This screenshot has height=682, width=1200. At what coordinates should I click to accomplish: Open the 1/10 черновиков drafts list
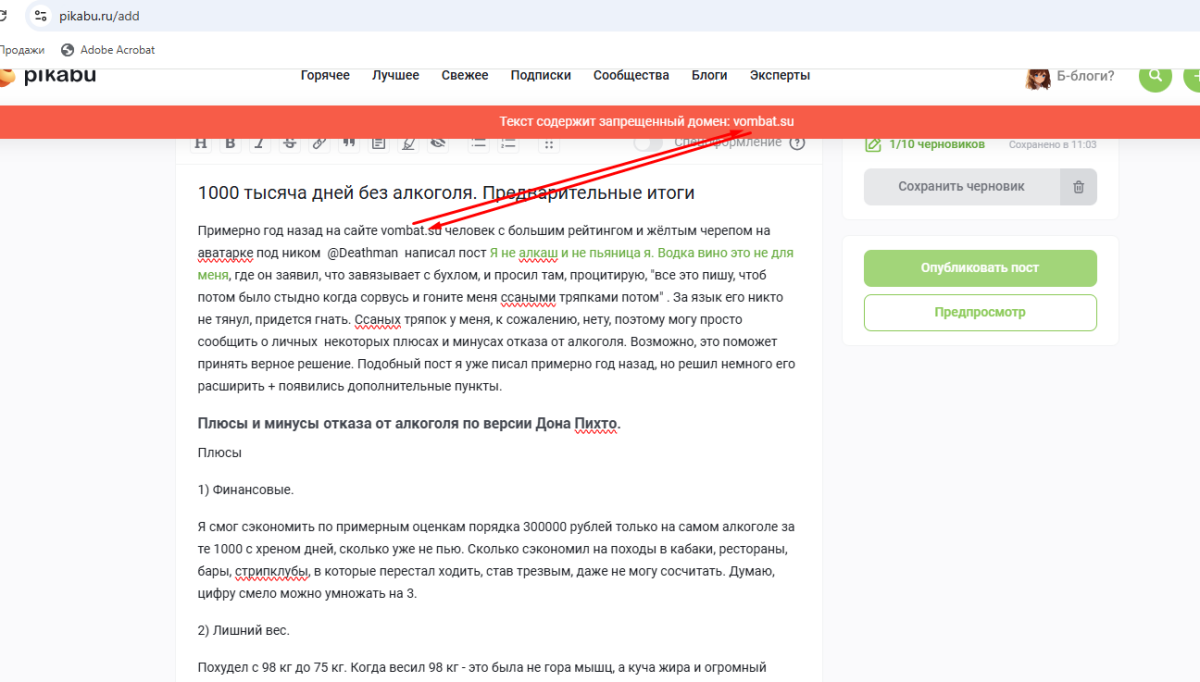tap(937, 144)
